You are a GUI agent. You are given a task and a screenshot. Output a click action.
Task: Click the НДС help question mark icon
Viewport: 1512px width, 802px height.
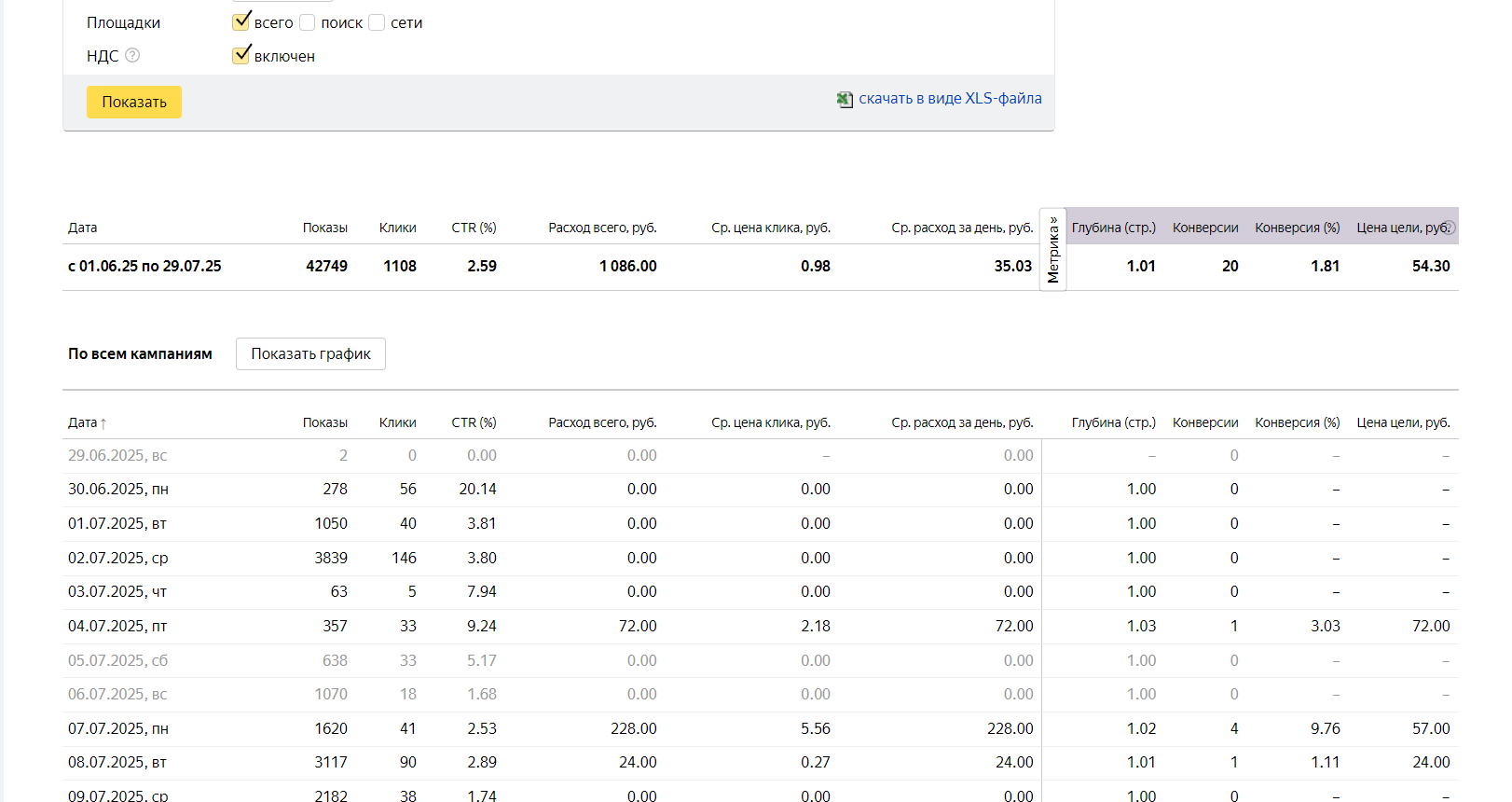coord(132,55)
